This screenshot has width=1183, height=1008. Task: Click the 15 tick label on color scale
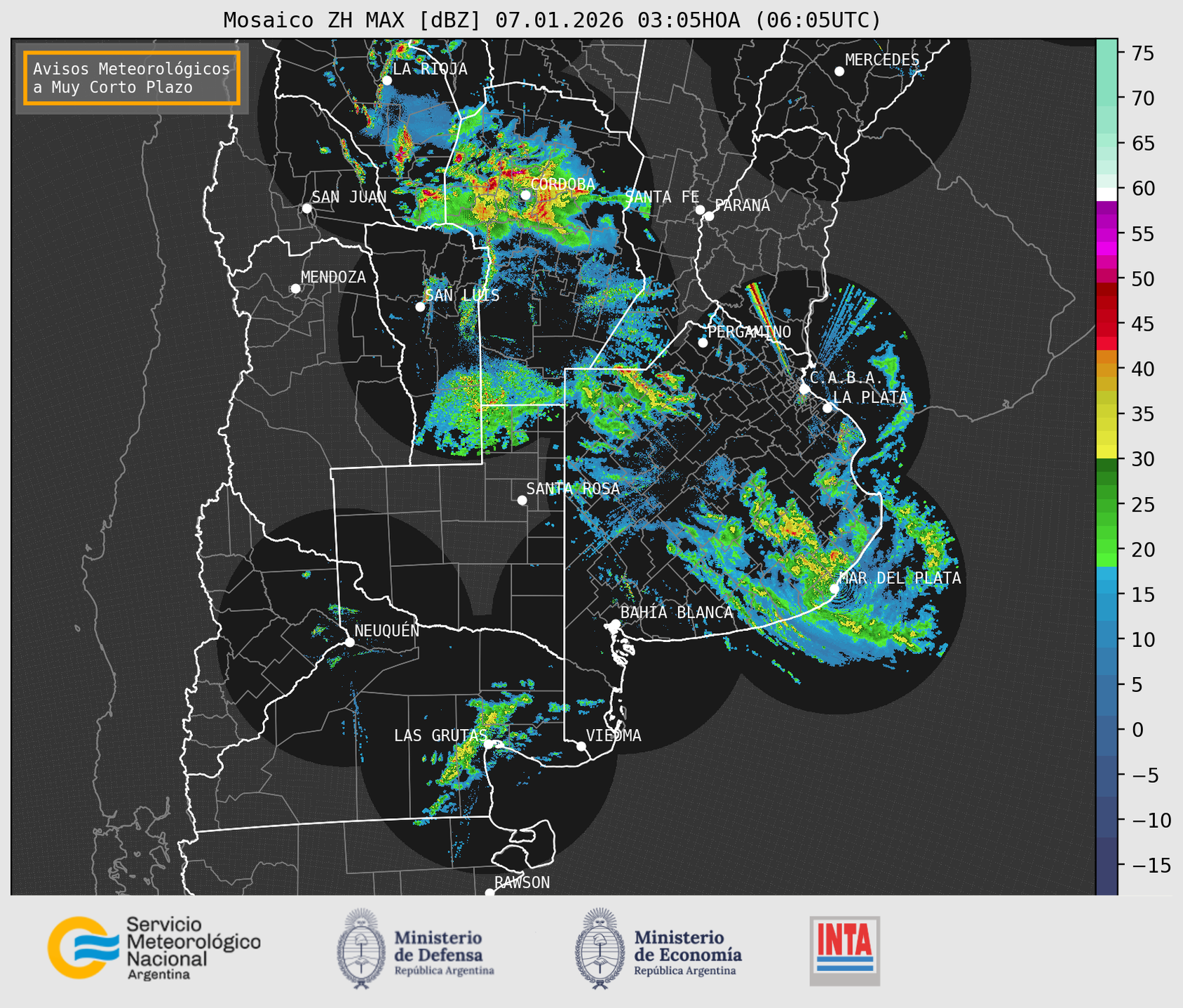pyautogui.click(x=1142, y=594)
